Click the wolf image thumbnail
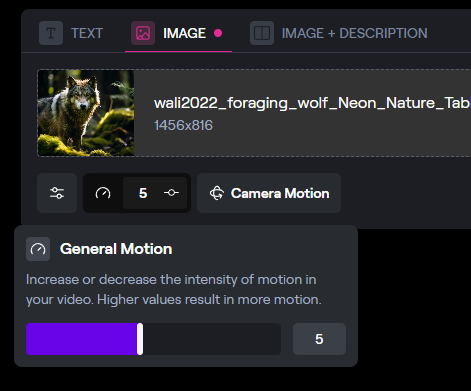This screenshot has height=391, width=471. [x=86, y=113]
